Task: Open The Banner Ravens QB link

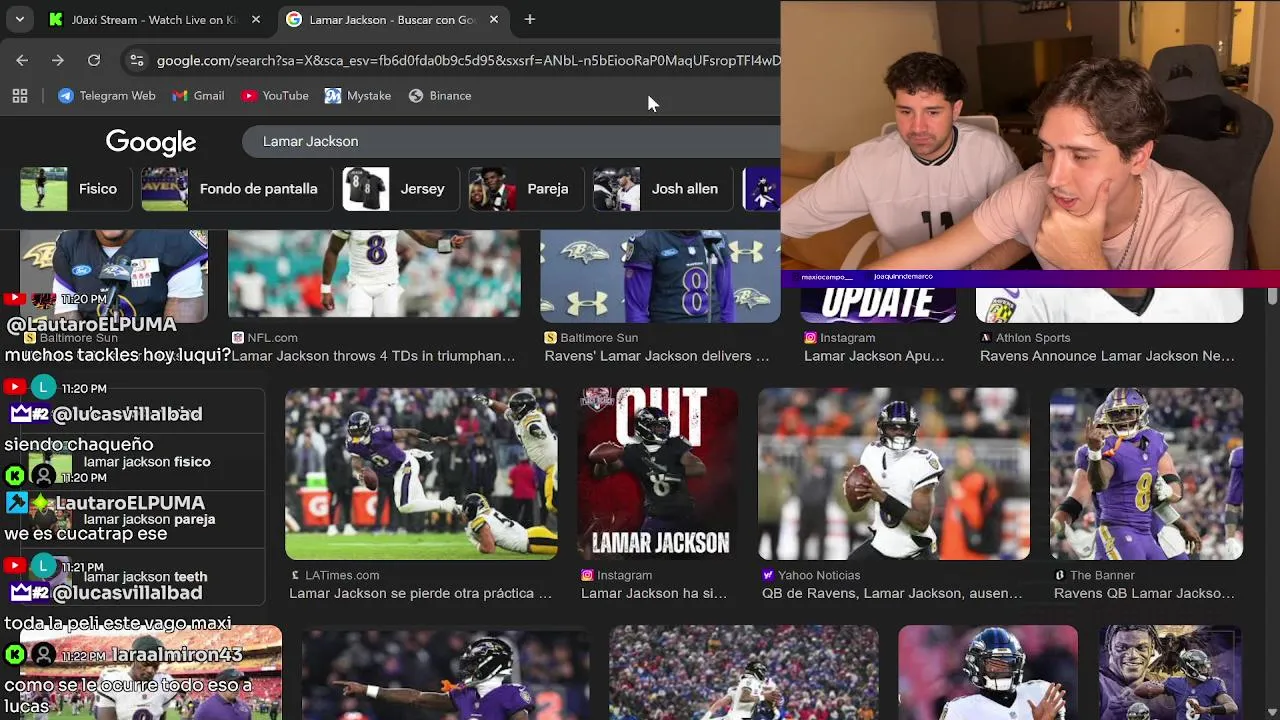Action: click(x=1144, y=594)
